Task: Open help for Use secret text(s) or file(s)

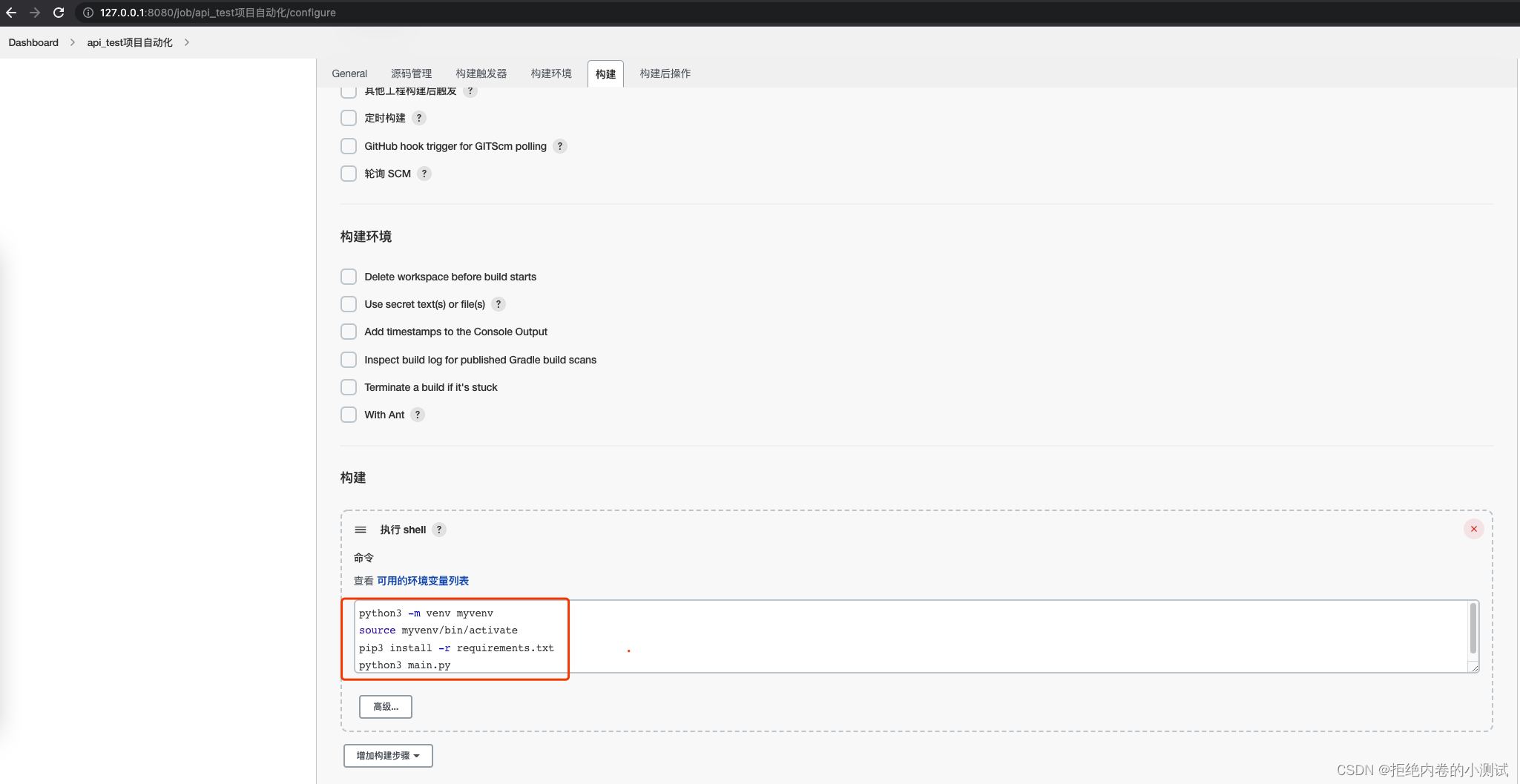Action: 499,304
